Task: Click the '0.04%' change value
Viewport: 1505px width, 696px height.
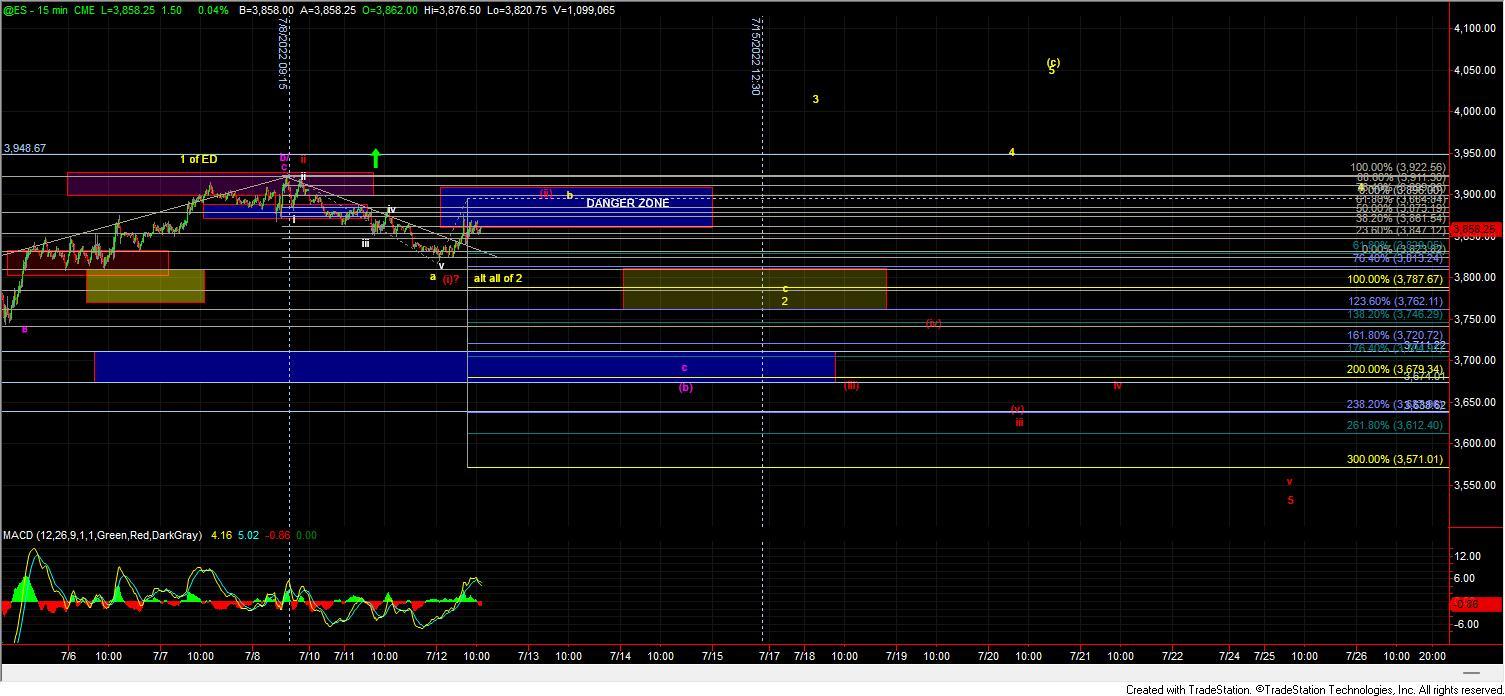Action: point(214,10)
